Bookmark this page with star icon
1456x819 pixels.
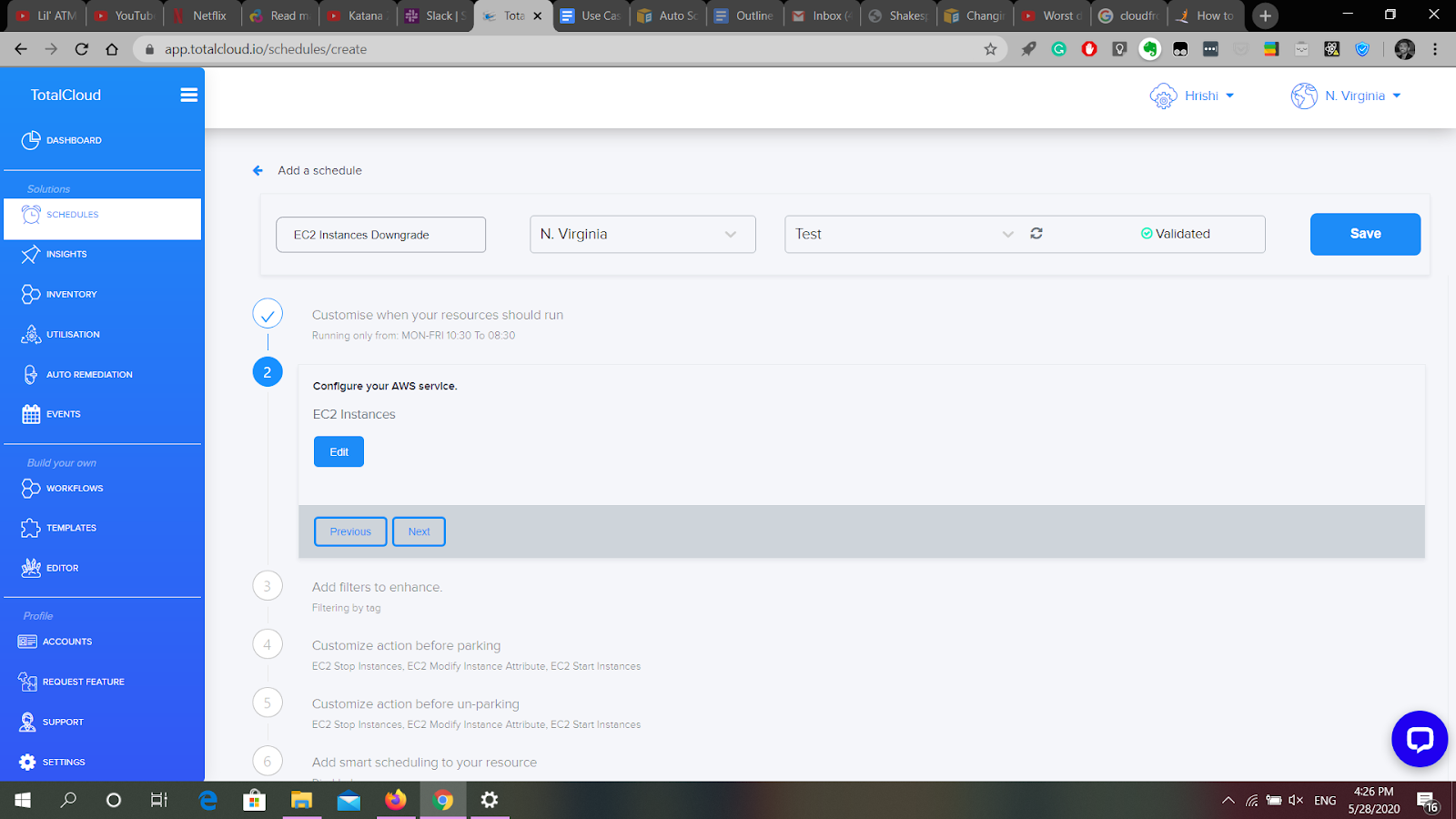pos(990,49)
